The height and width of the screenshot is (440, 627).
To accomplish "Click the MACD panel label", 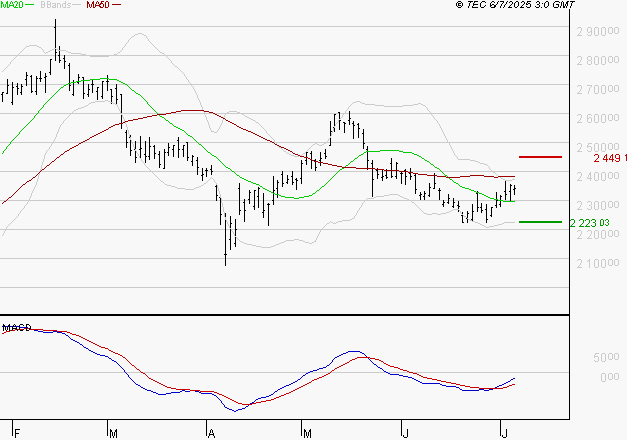I will click(15, 327).
